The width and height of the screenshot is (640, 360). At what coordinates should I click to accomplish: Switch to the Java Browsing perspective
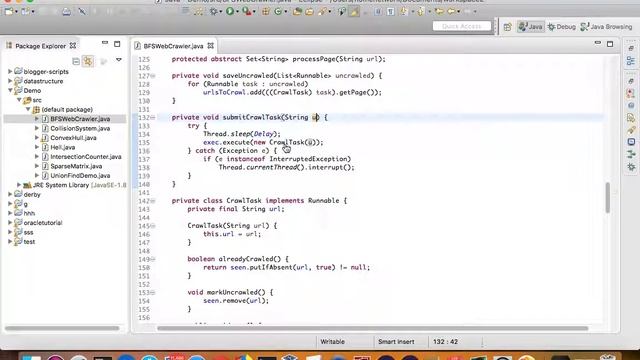(606, 27)
